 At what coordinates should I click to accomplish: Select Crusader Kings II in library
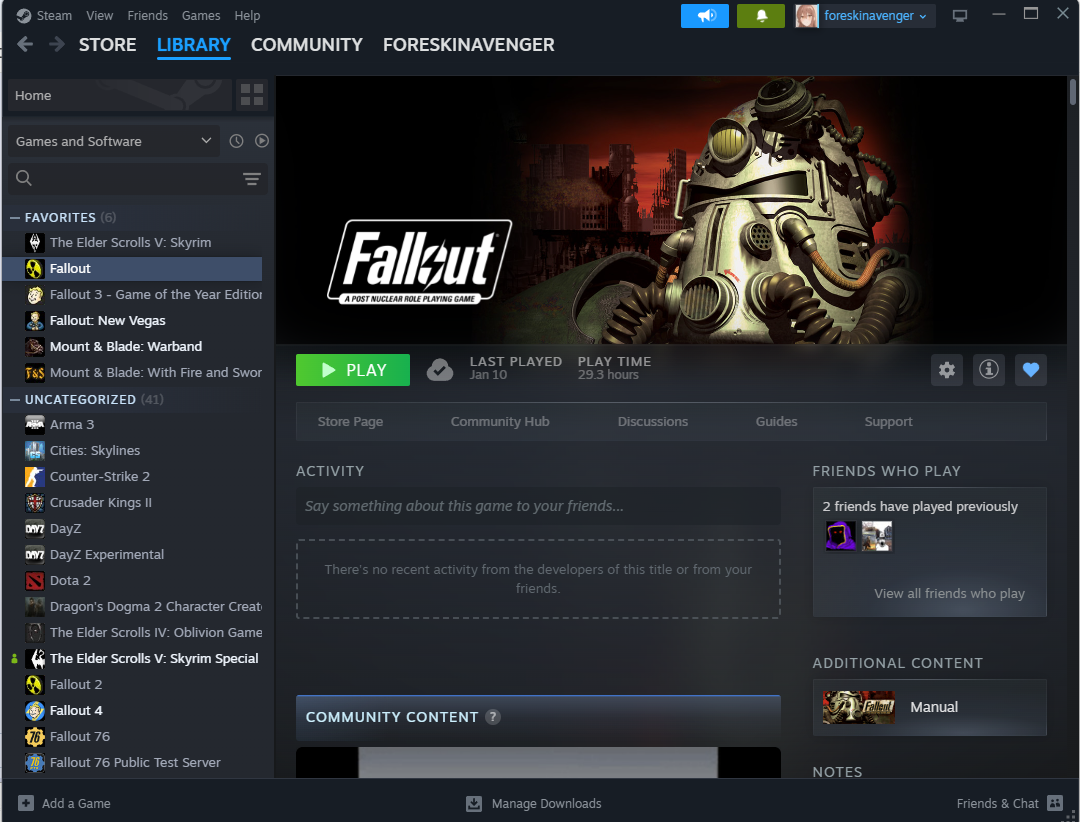pyautogui.click(x=132, y=503)
